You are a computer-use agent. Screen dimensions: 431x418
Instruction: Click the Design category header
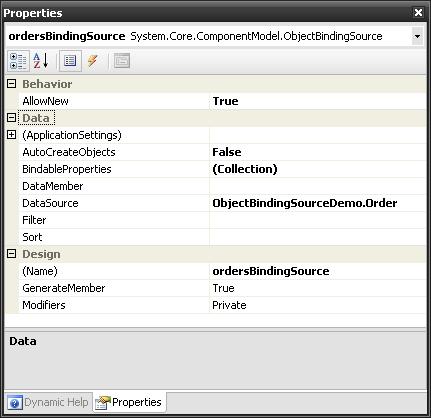pyautogui.click(x=41, y=254)
